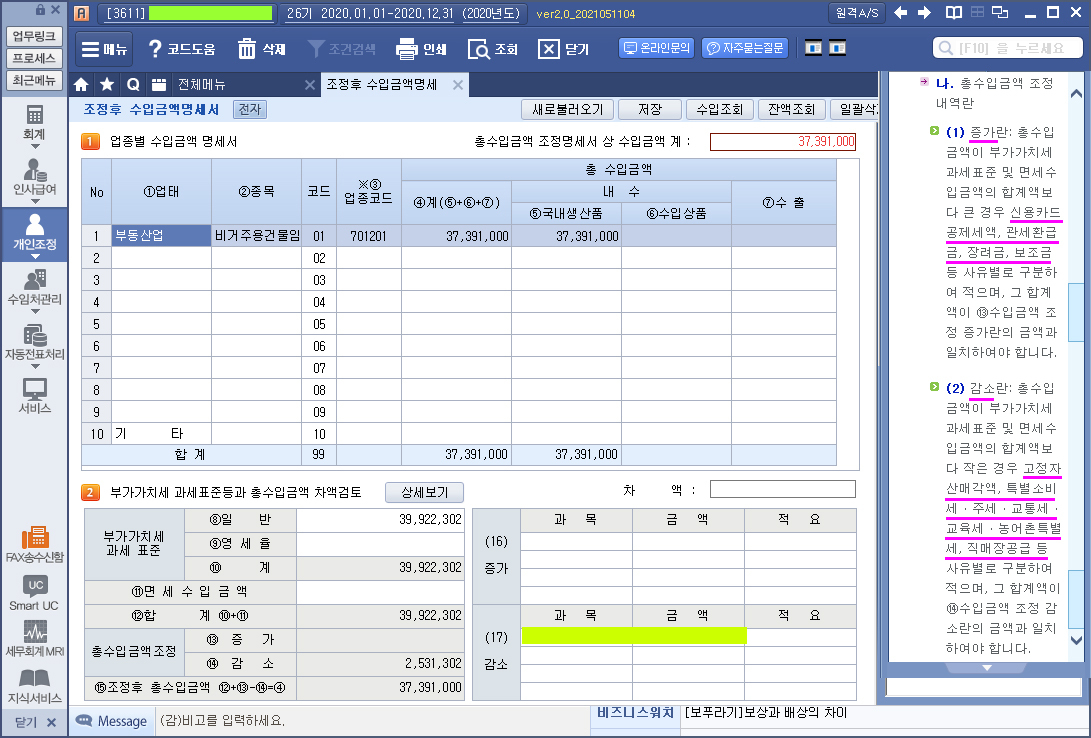Click the 삭제 trash icon in toolbar
Screen dimensions: 1091x738
tap(262, 49)
